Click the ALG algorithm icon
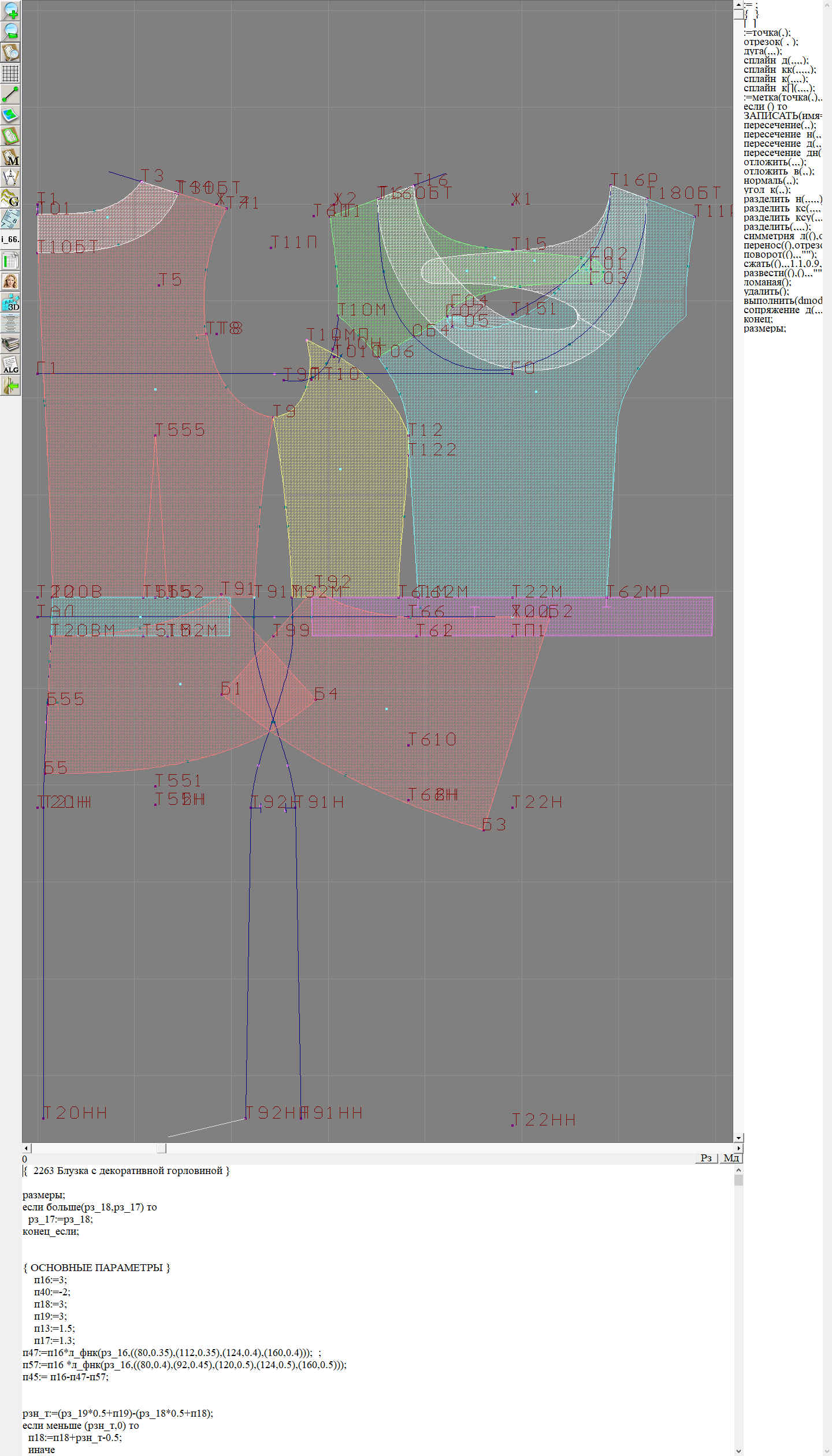This screenshot has height=1456, width=832. [10, 365]
